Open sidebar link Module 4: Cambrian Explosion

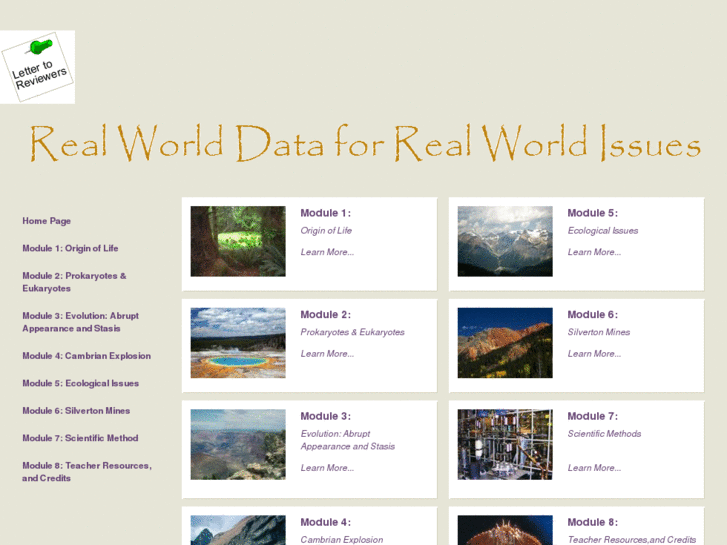tap(86, 356)
